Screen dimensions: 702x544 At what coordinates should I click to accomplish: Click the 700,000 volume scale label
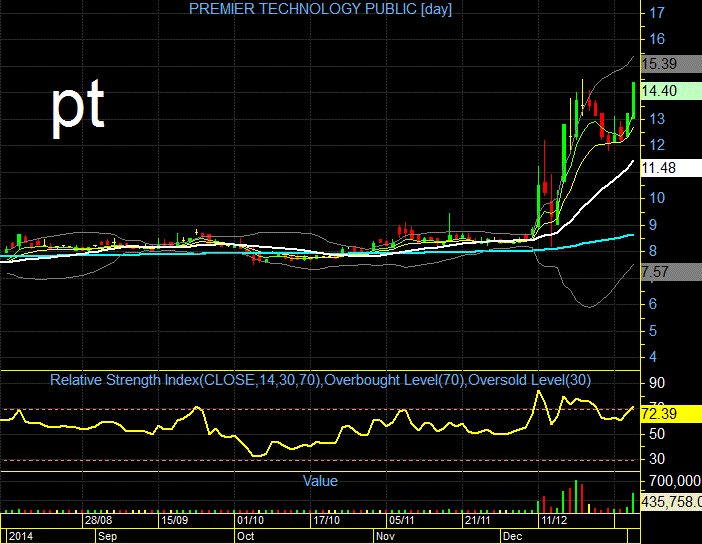click(675, 481)
